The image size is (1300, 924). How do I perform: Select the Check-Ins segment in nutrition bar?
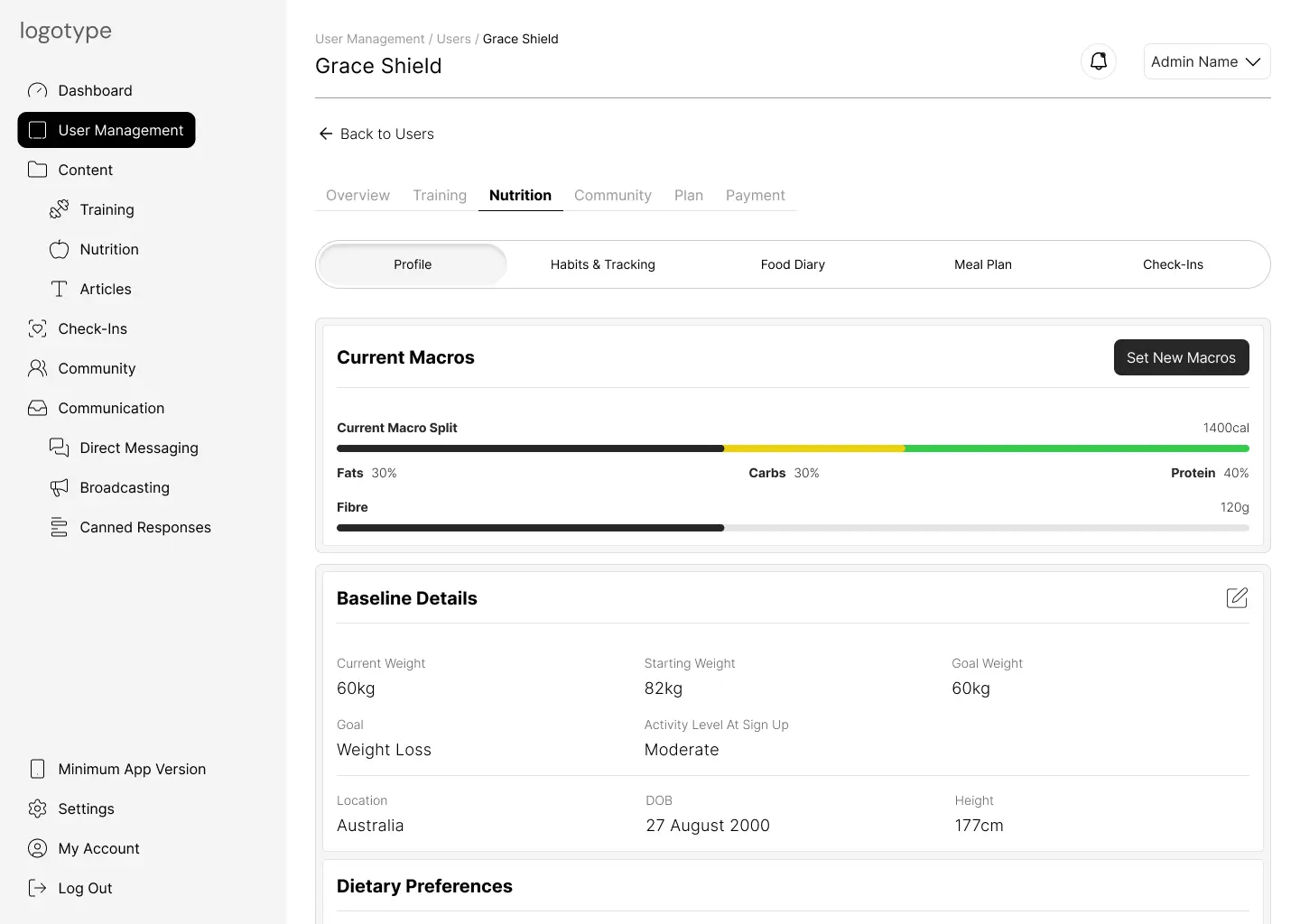1173,264
